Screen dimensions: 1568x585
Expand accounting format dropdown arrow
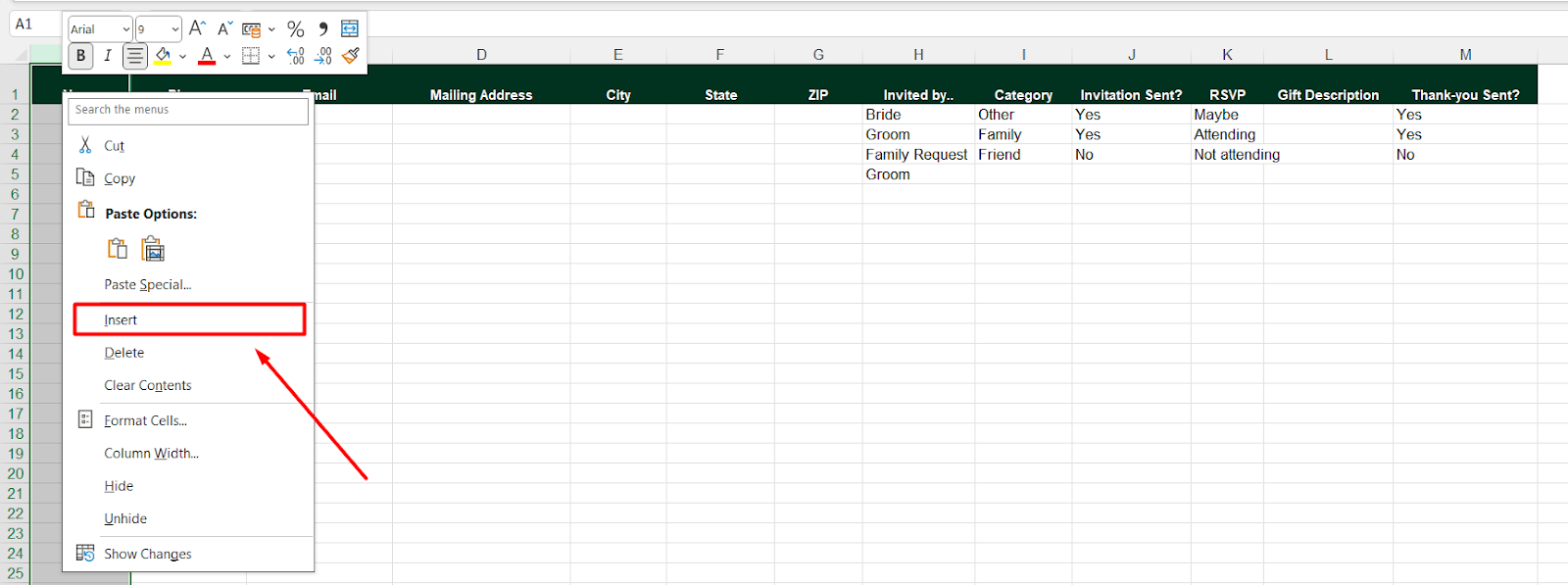271,29
